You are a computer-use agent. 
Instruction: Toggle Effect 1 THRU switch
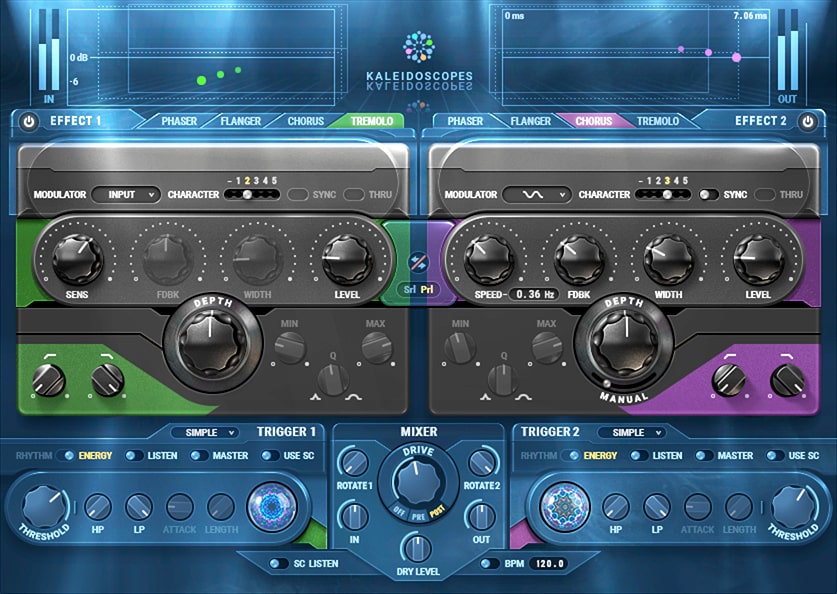point(353,195)
